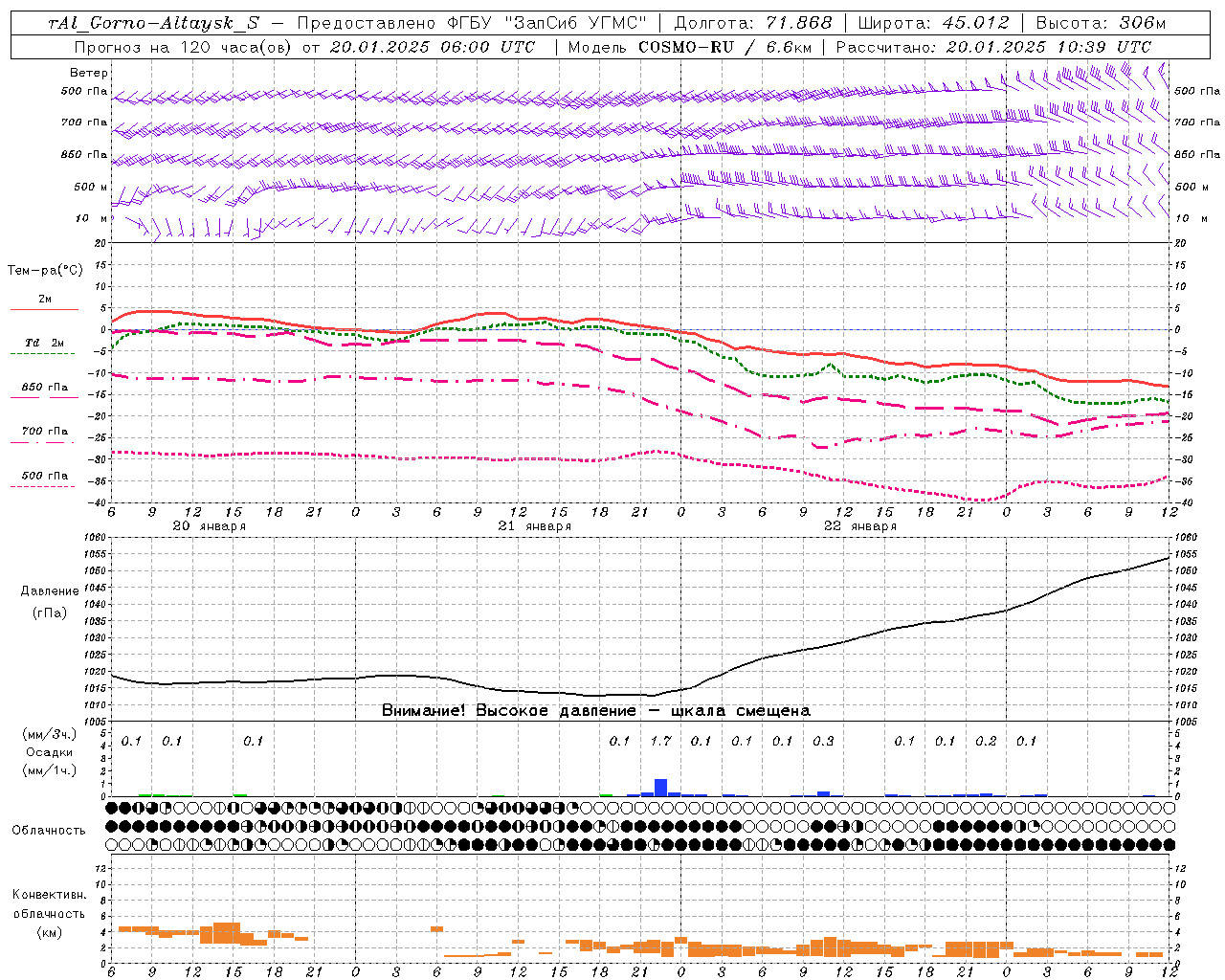Click the 22 января date label
Screen dimensions: 1225x980
859,526
